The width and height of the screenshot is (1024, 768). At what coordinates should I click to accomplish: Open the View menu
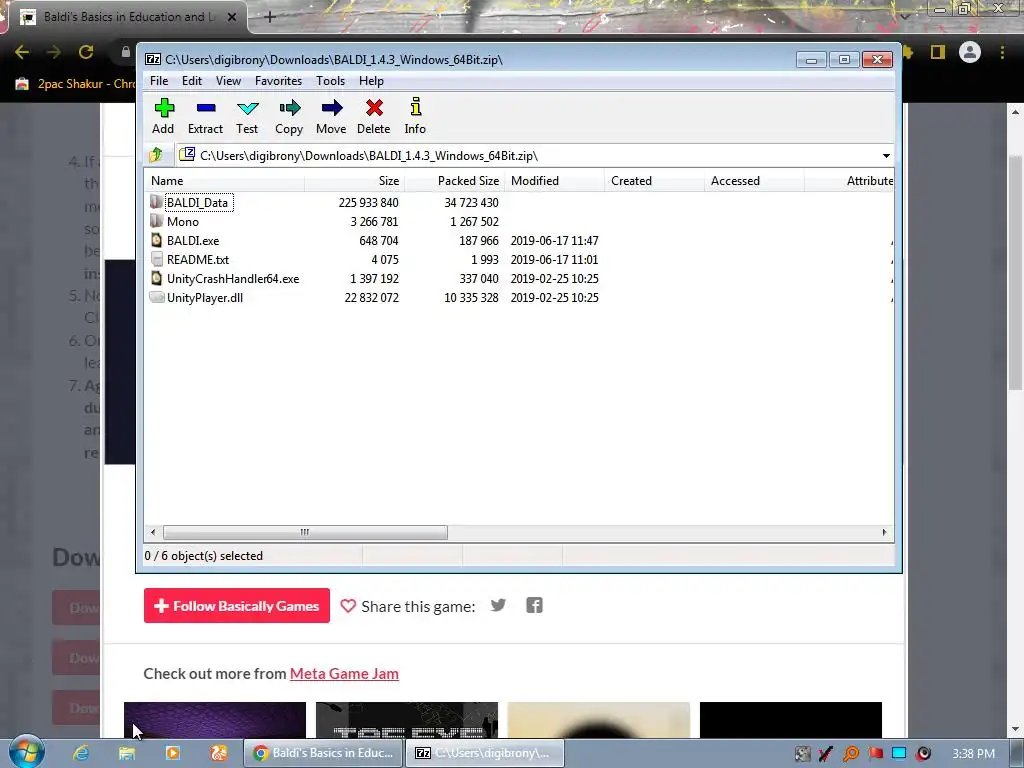pyautogui.click(x=229, y=81)
